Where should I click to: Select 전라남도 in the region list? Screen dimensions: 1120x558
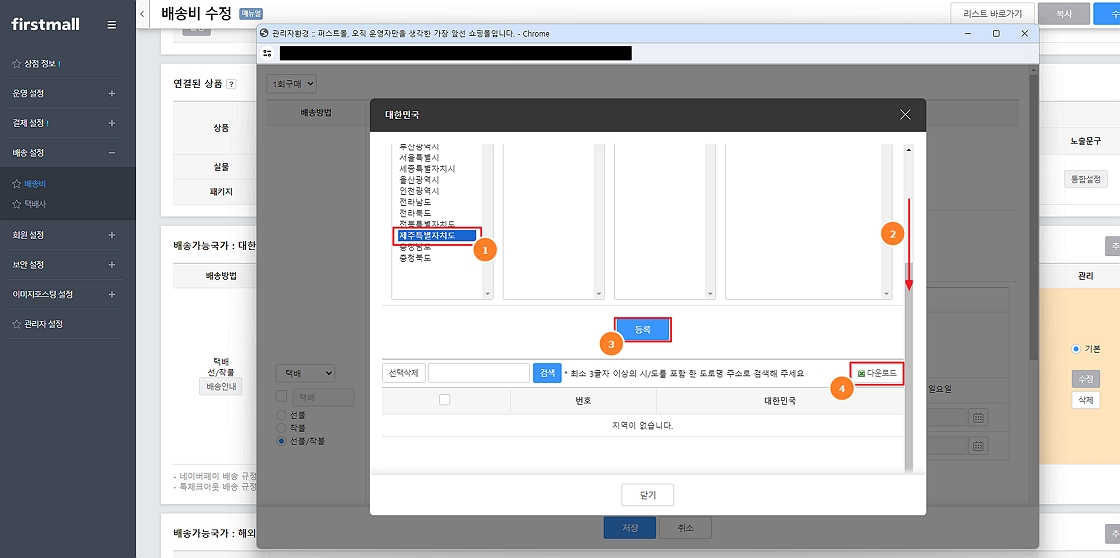pyautogui.click(x=415, y=202)
